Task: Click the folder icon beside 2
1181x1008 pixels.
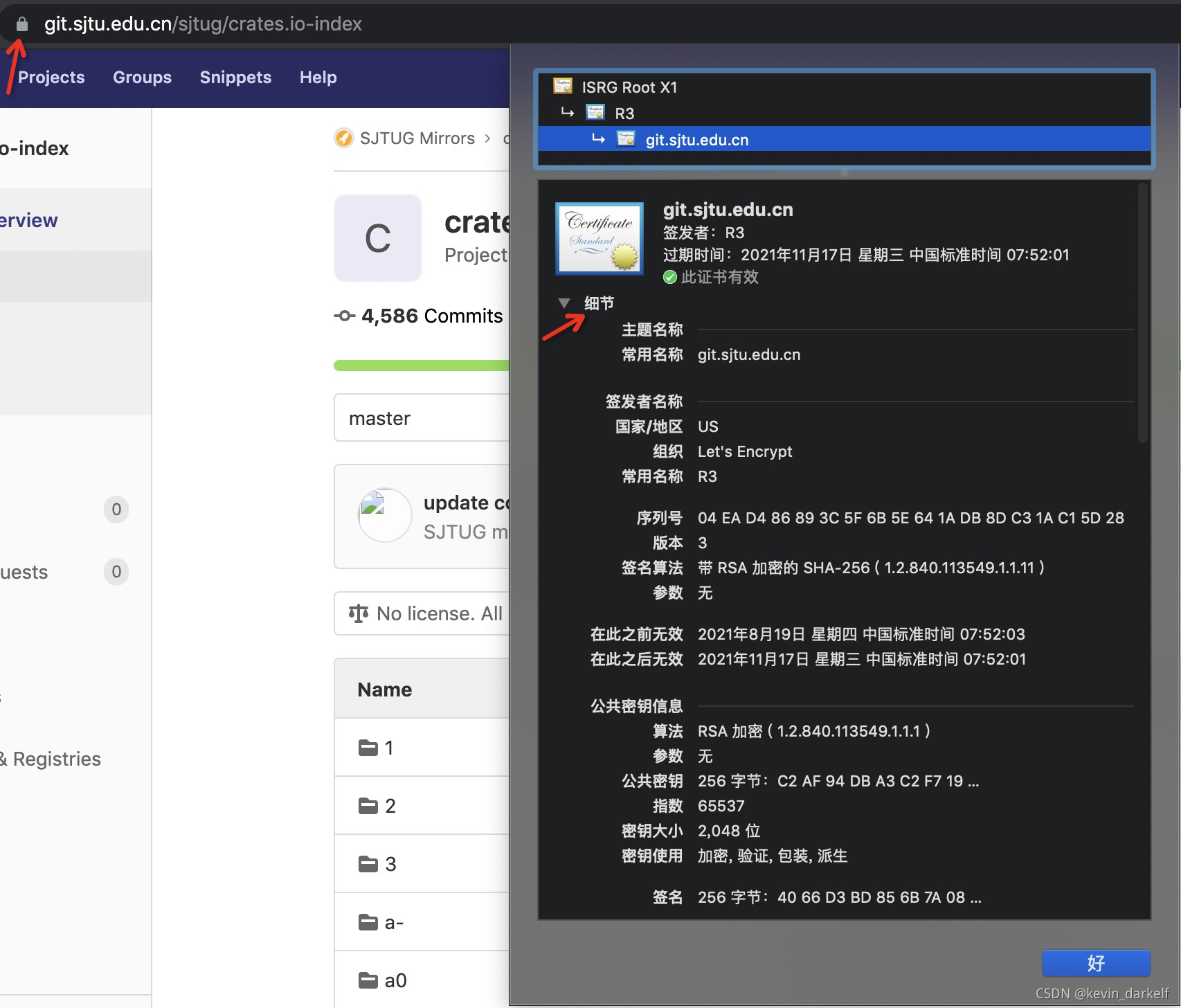Action: (368, 806)
